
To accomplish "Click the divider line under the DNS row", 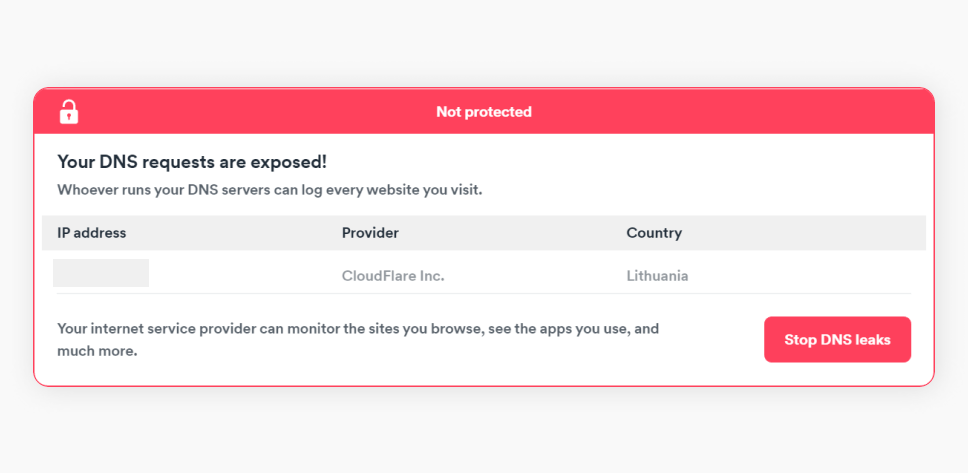I will point(483,293).
